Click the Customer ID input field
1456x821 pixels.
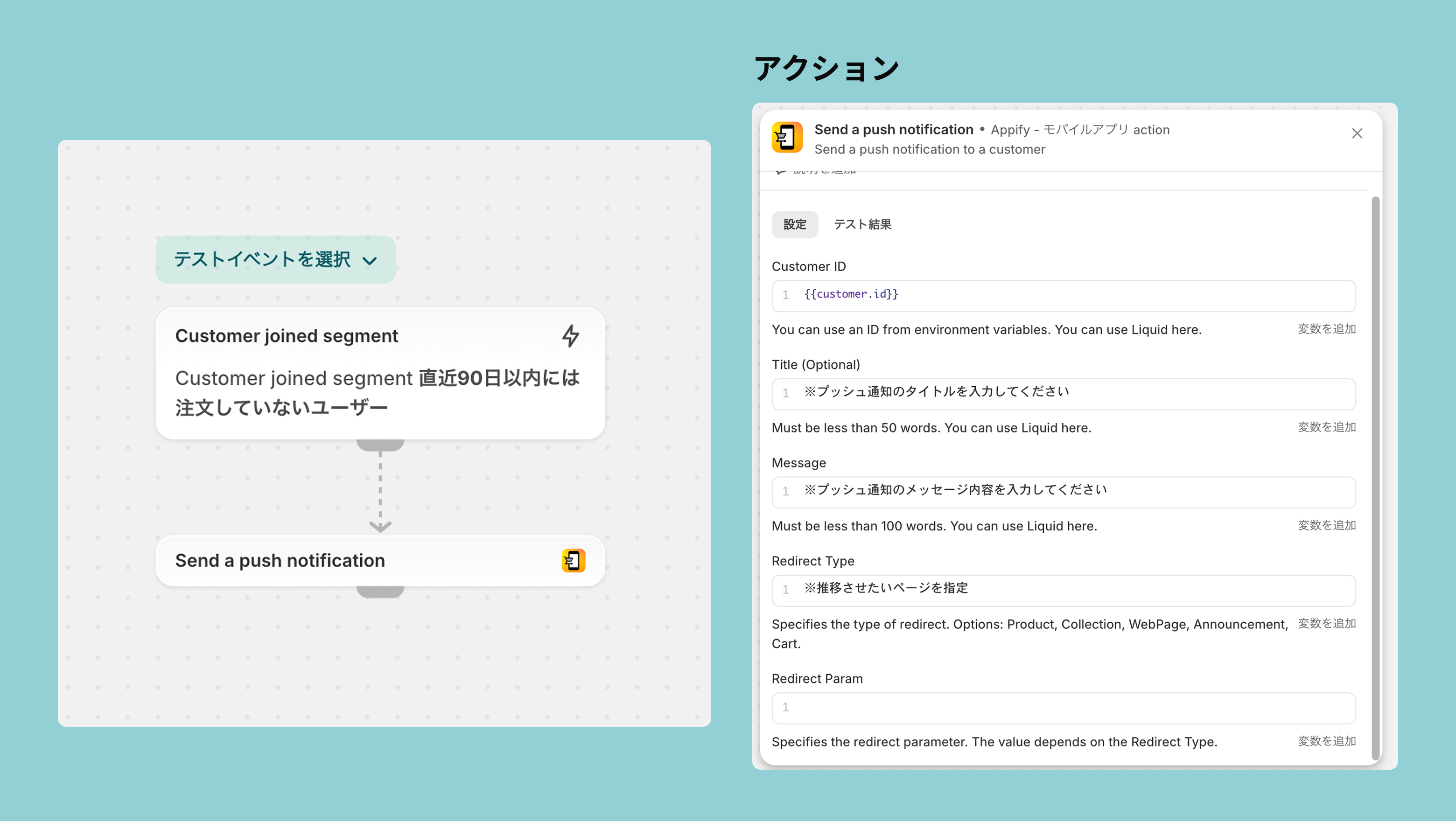1063,295
